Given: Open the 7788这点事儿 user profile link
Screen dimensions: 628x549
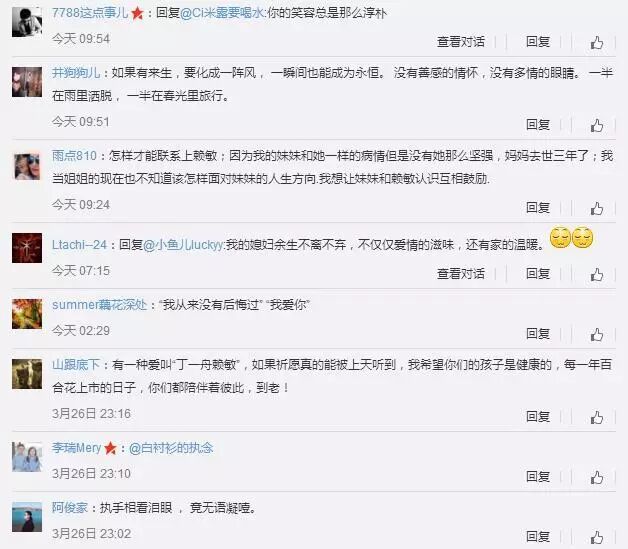Looking at the screenshot, I should (90, 13).
